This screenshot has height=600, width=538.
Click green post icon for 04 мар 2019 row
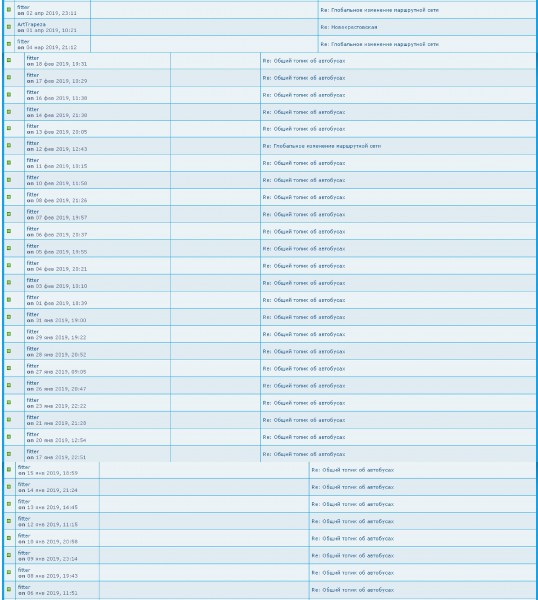[x=9, y=44]
